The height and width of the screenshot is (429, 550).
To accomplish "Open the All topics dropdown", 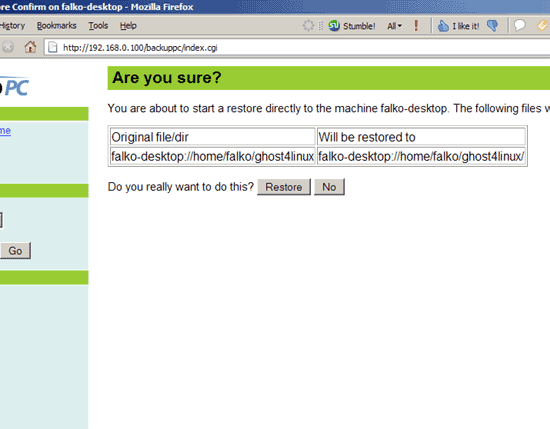I will click(394, 26).
